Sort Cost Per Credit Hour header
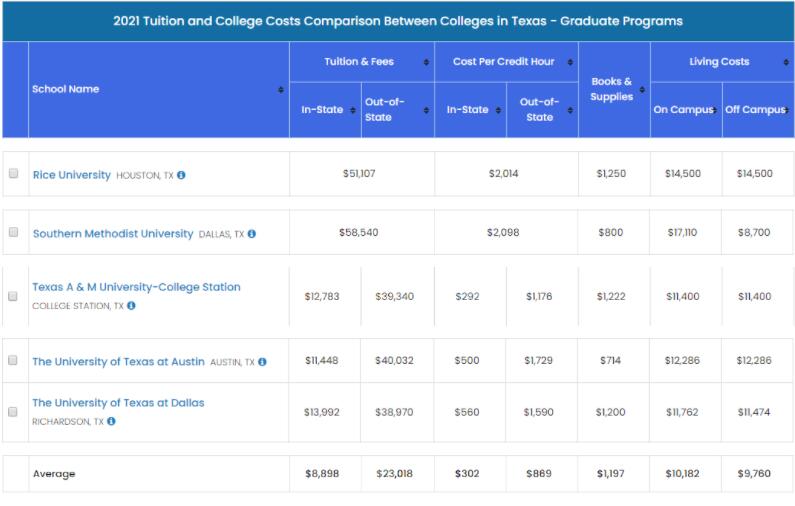The height and width of the screenshot is (506, 795). pos(571,62)
